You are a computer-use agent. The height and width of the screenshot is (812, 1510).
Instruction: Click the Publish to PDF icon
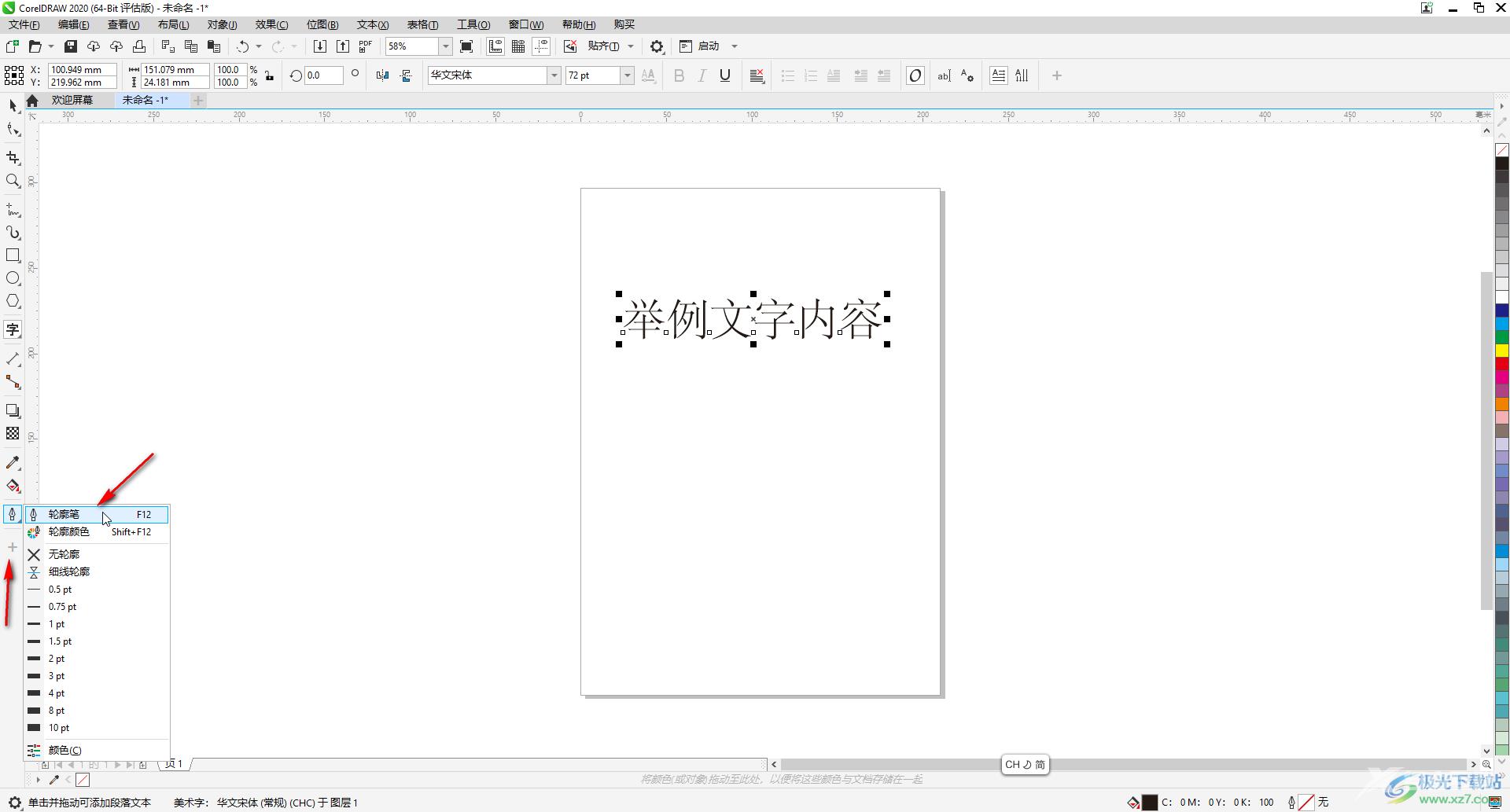(366, 46)
